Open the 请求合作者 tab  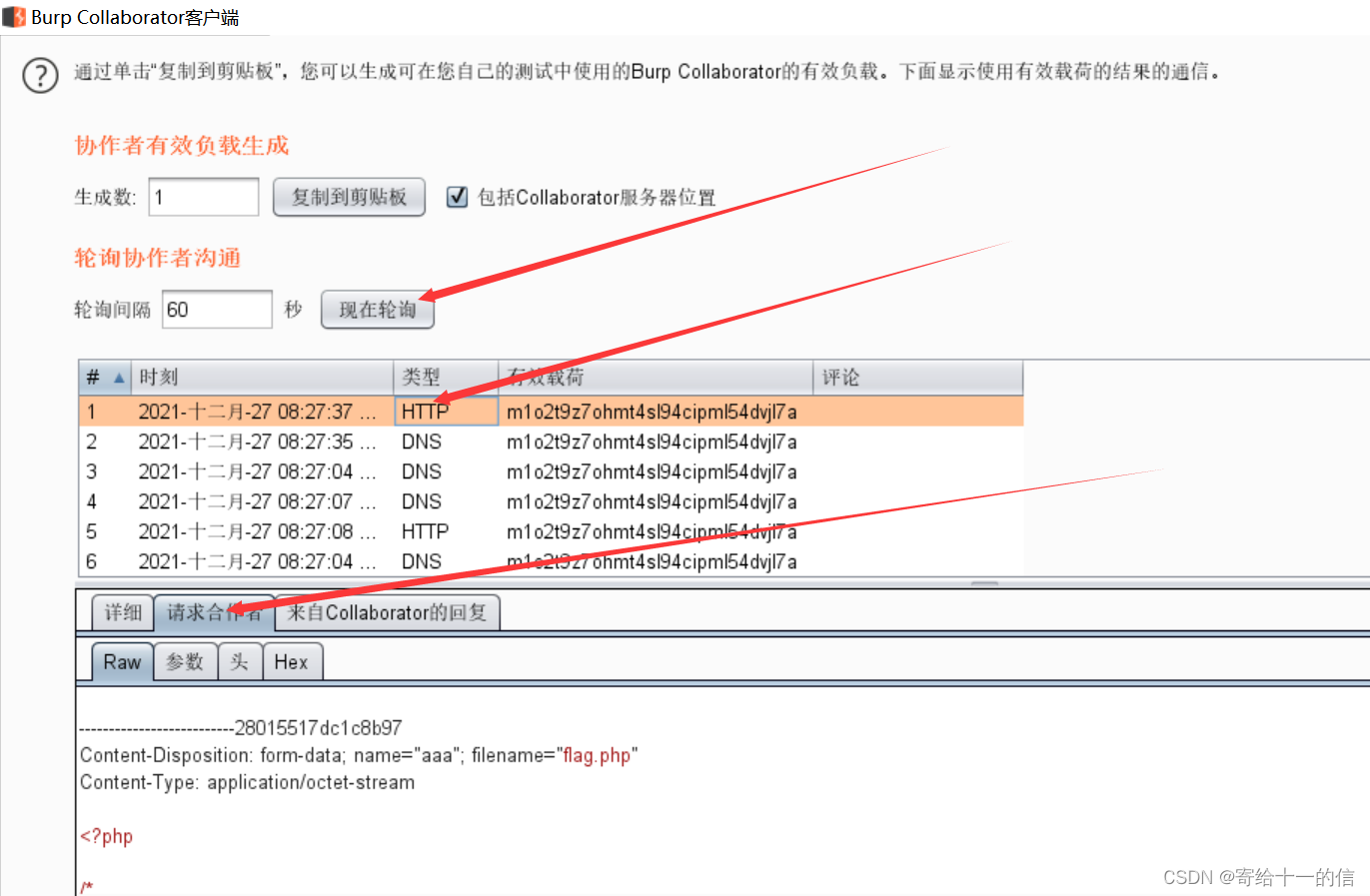pos(214,612)
